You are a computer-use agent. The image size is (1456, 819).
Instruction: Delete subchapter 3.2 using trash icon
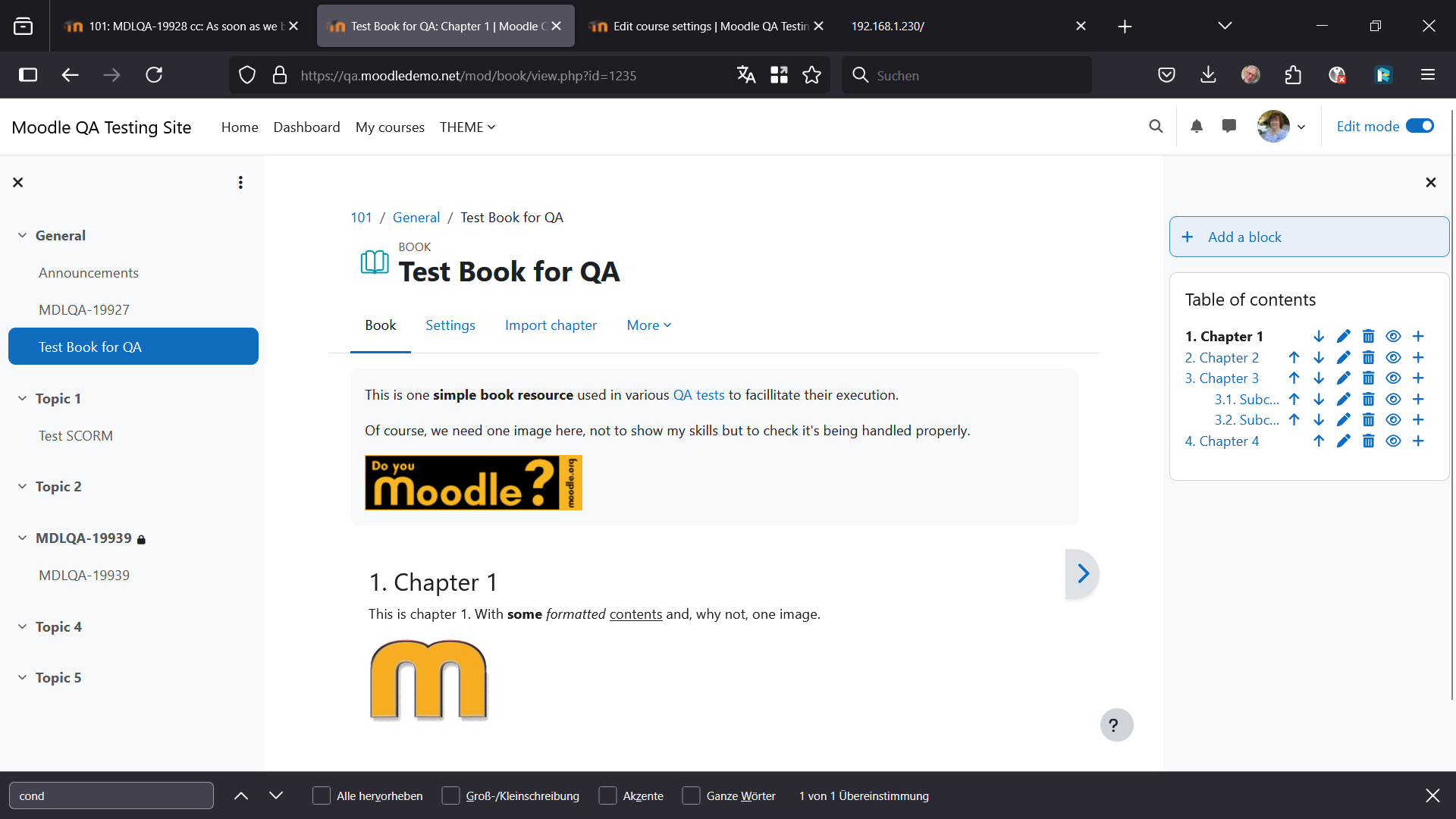coord(1368,419)
